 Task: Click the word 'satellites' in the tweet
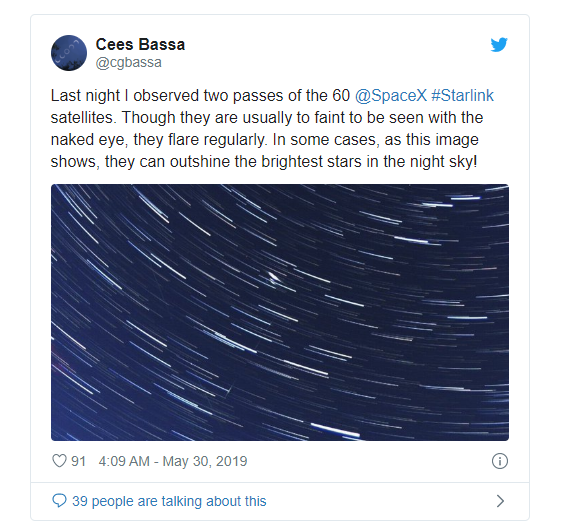pos(82,118)
